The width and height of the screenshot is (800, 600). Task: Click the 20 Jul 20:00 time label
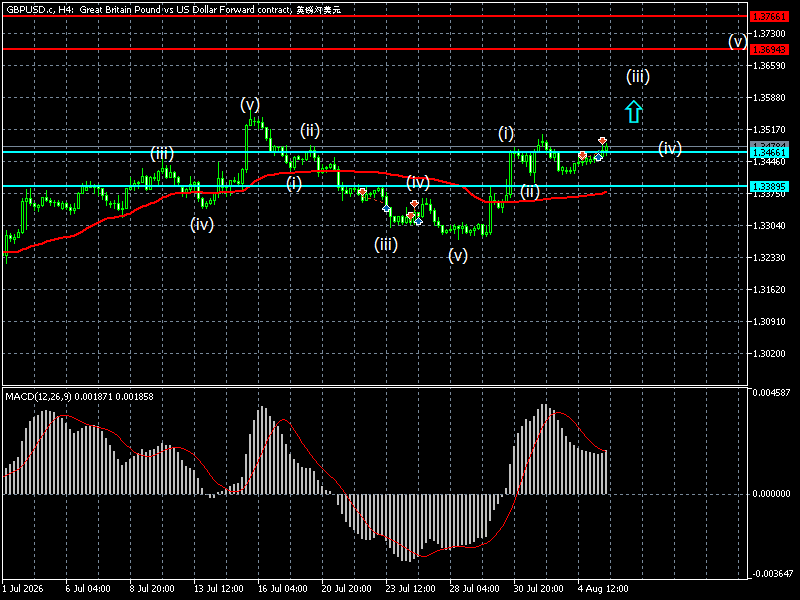pyautogui.click(x=346, y=589)
